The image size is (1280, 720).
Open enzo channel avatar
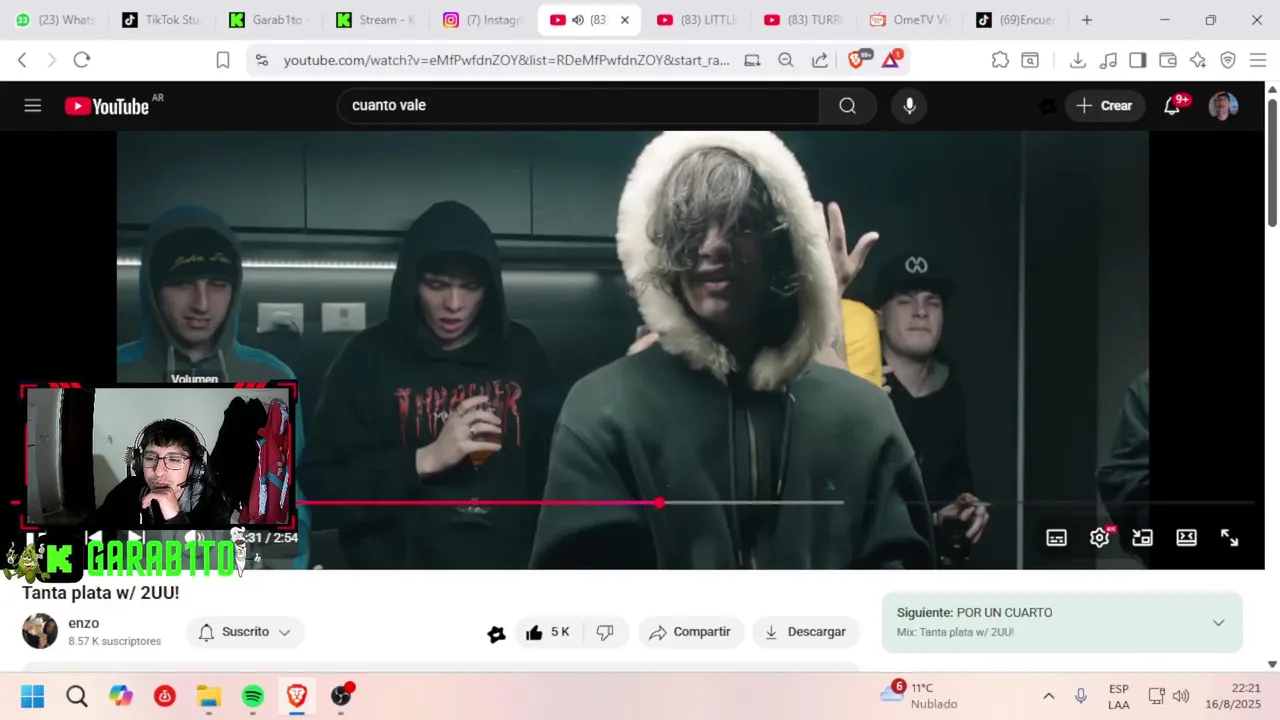[x=40, y=631]
